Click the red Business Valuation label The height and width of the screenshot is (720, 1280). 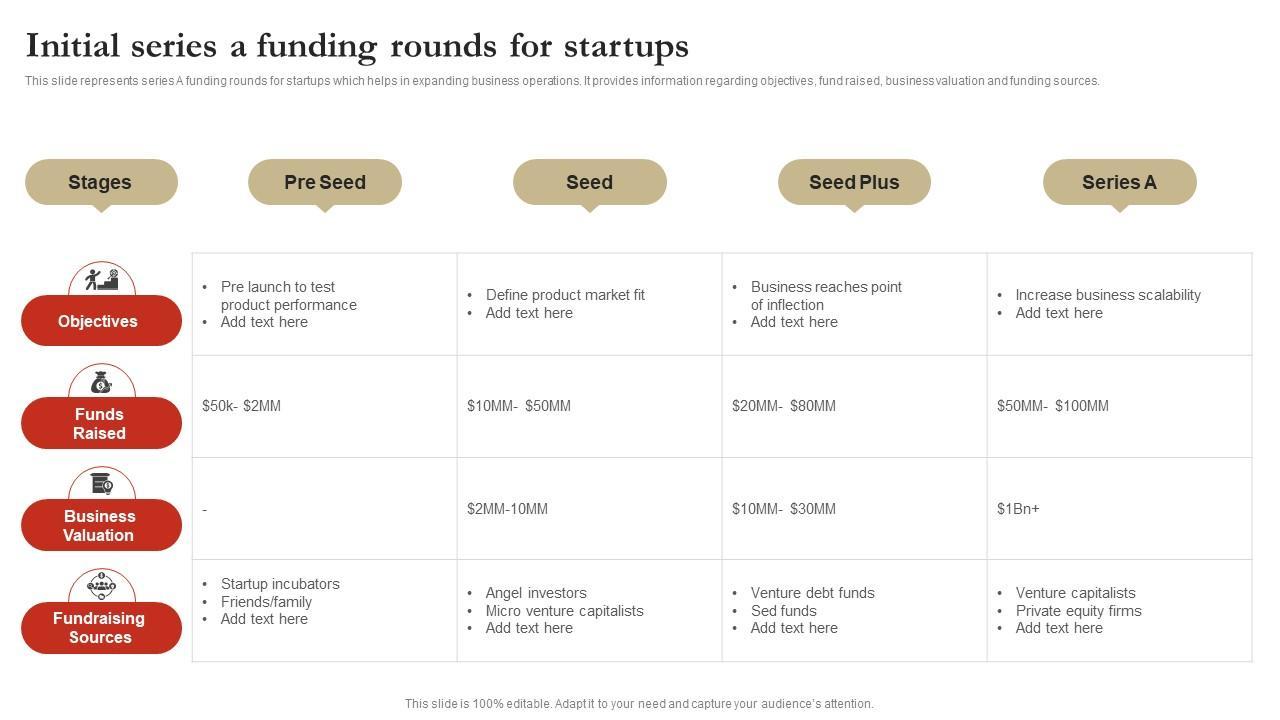[101, 526]
